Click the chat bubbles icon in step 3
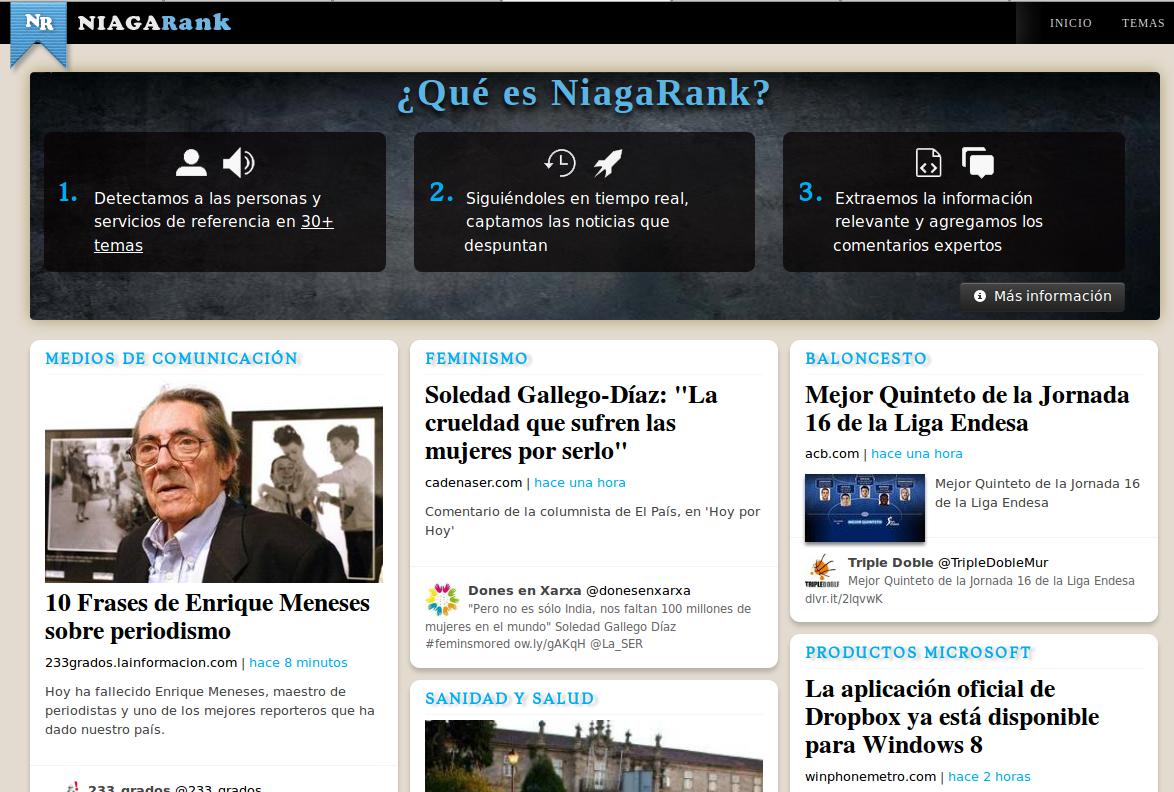 977,162
